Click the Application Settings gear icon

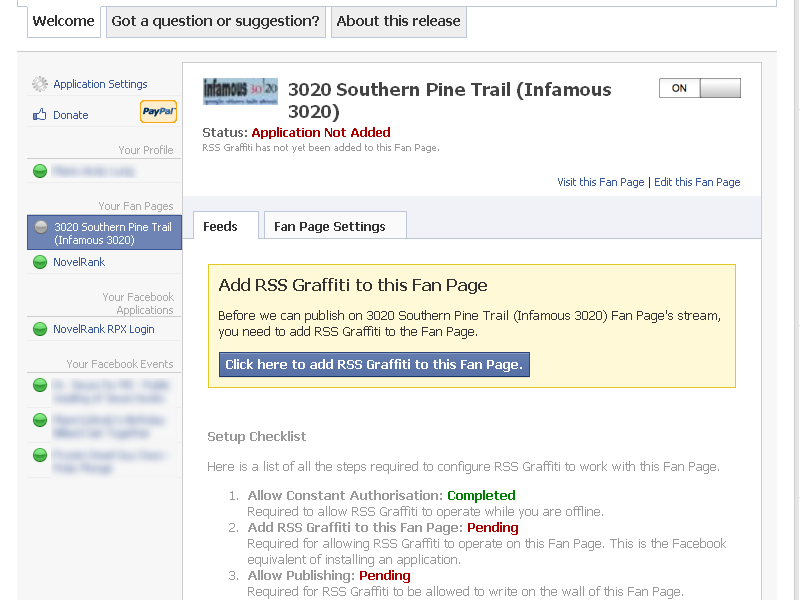(x=40, y=84)
